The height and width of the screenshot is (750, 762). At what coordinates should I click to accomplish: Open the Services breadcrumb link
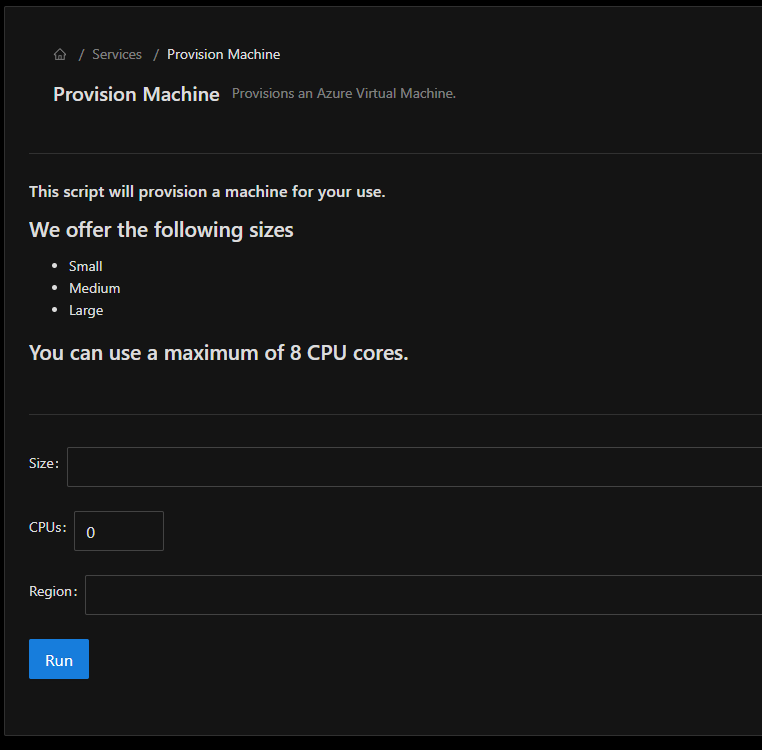coord(117,55)
